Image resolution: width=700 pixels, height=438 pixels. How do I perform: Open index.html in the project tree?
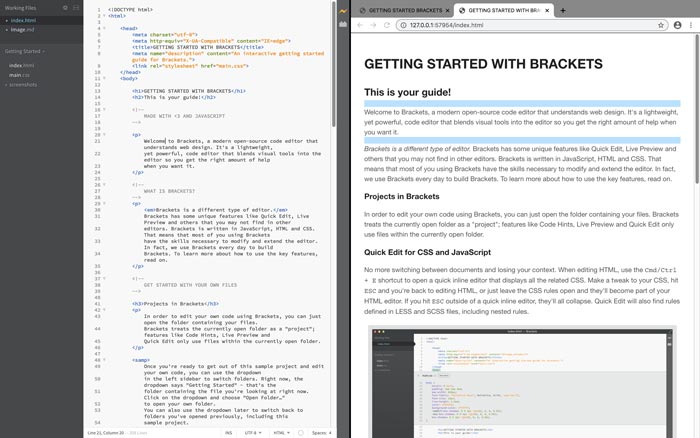click(x=21, y=65)
